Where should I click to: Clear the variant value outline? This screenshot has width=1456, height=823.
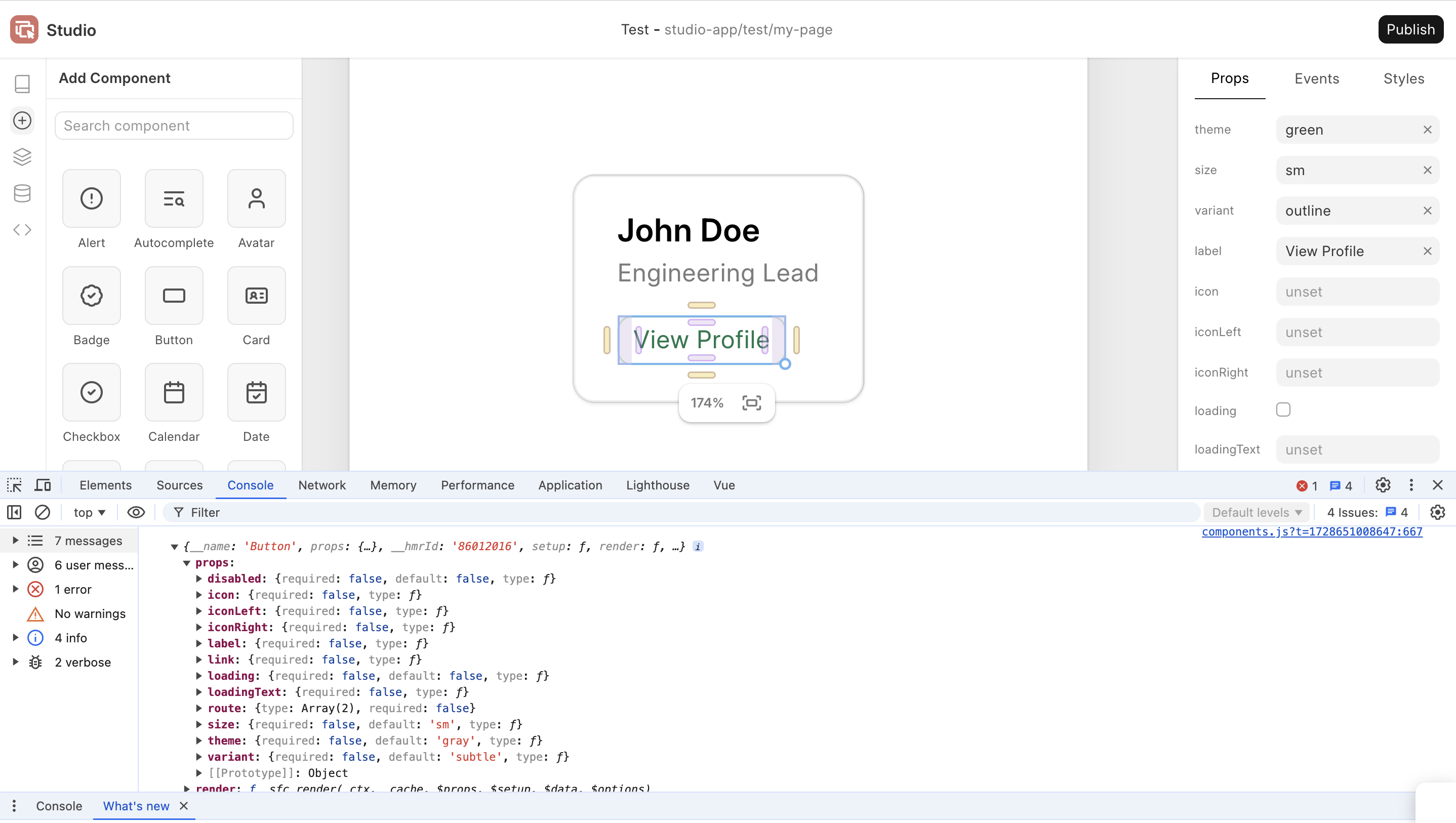pyautogui.click(x=1427, y=211)
